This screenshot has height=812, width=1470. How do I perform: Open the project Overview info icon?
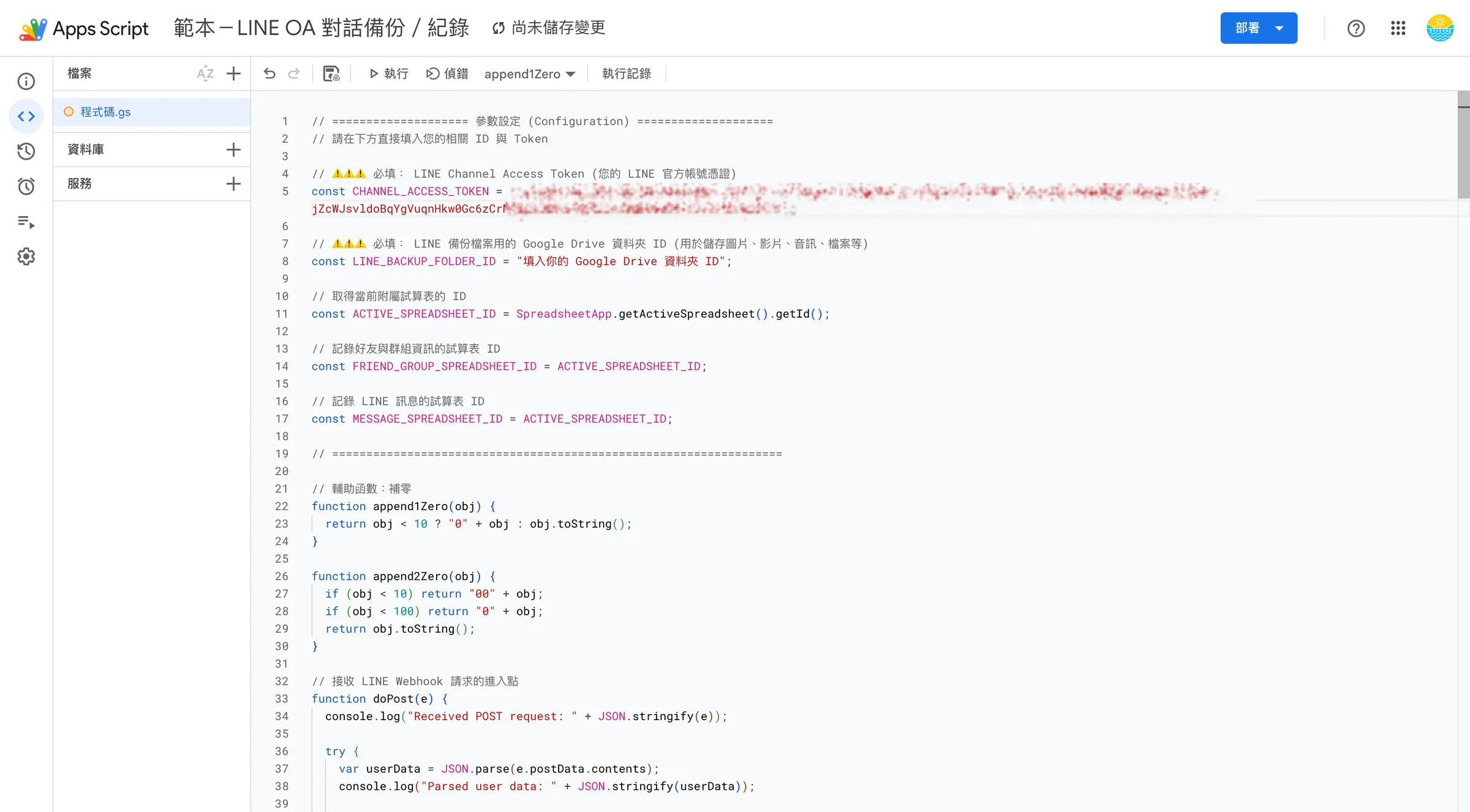click(26, 81)
